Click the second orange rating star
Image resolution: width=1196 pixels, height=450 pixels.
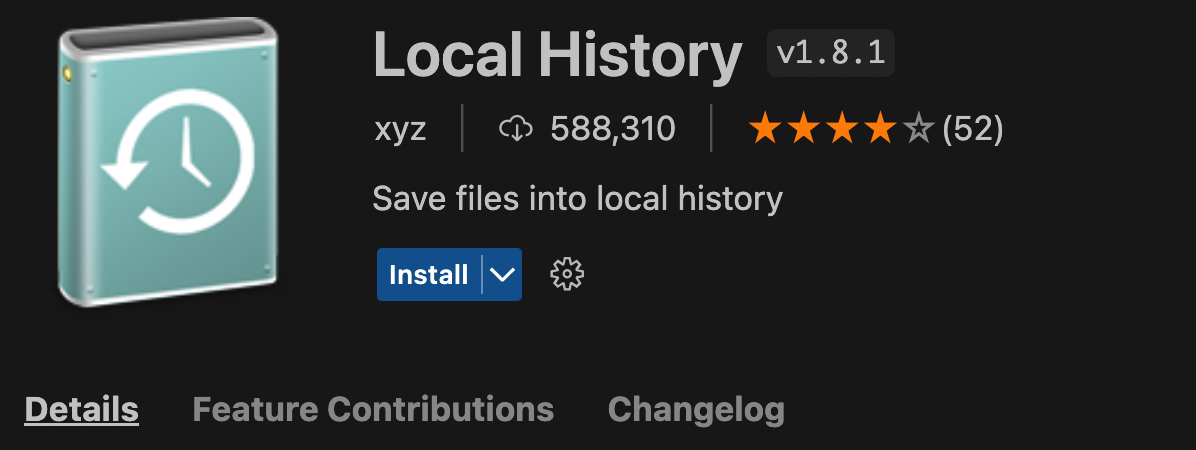pyautogui.click(x=804, y=129)
